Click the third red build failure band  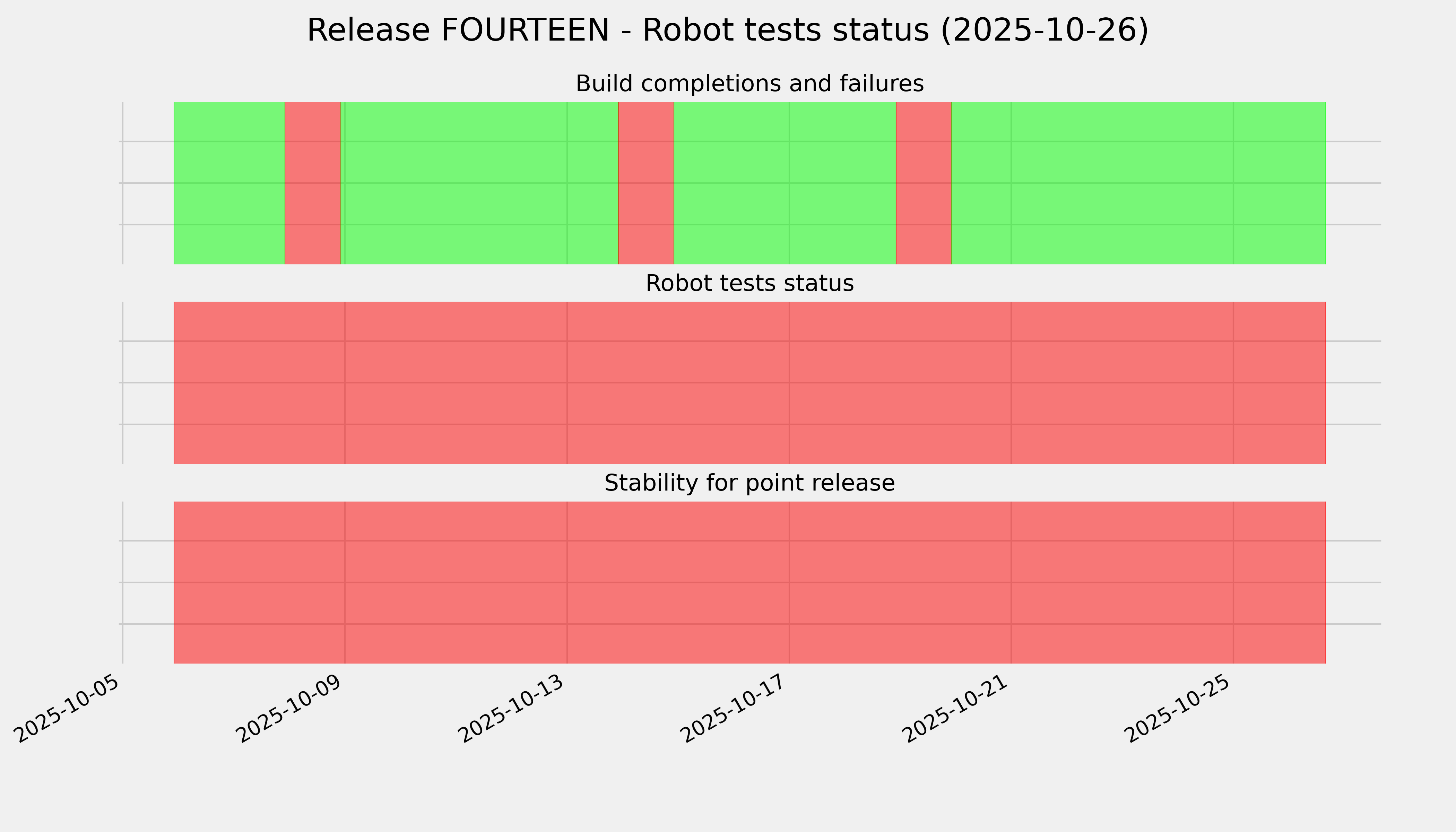924,183
